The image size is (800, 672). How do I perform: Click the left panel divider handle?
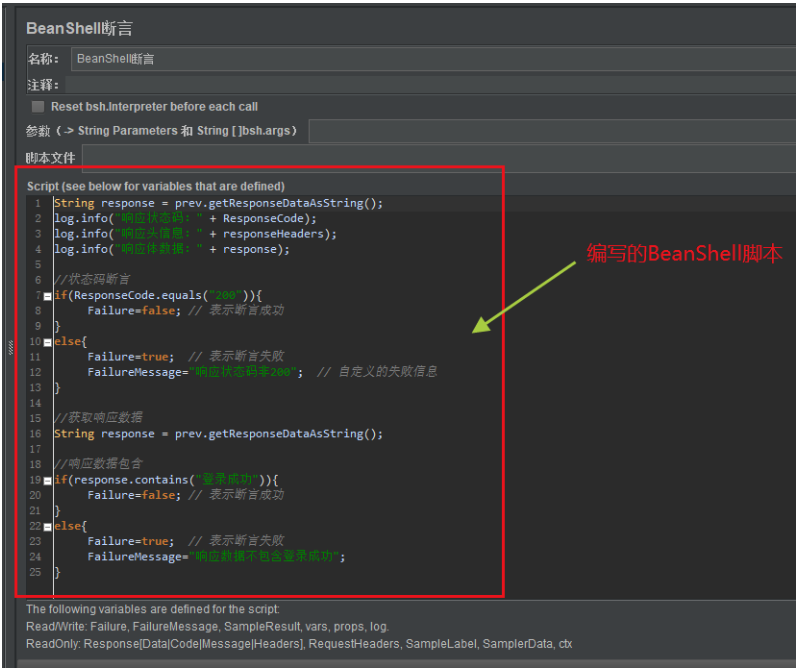coord(10,347)
